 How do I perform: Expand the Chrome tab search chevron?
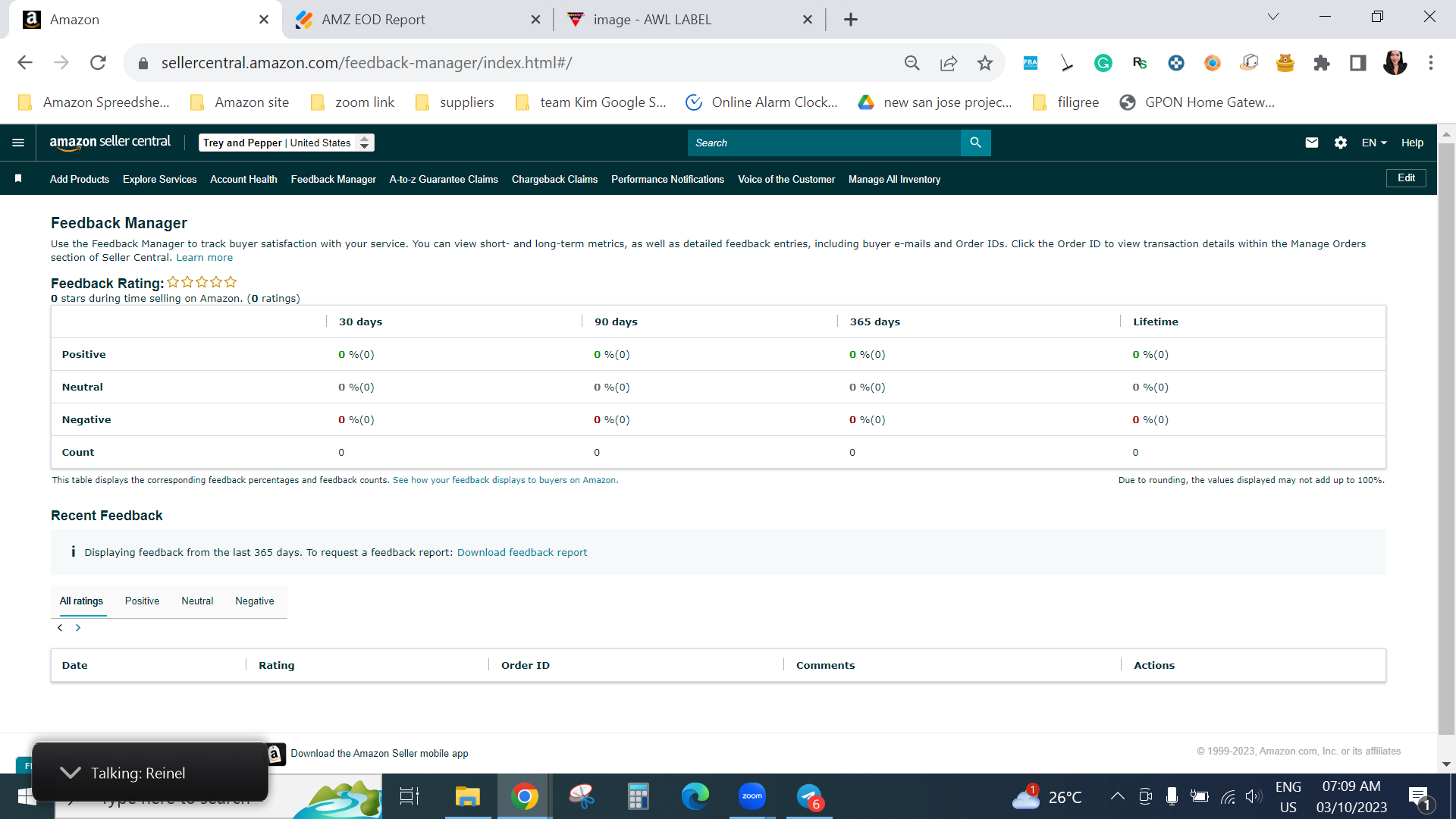coord(1273,17)
